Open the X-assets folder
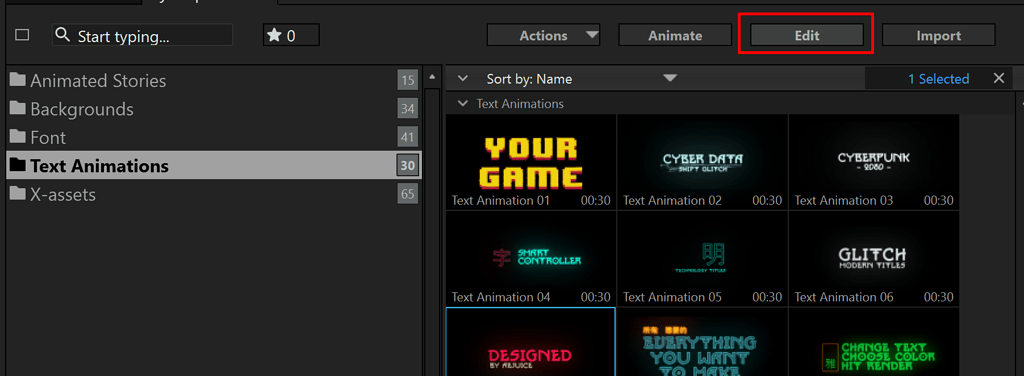 coord(214,195)
